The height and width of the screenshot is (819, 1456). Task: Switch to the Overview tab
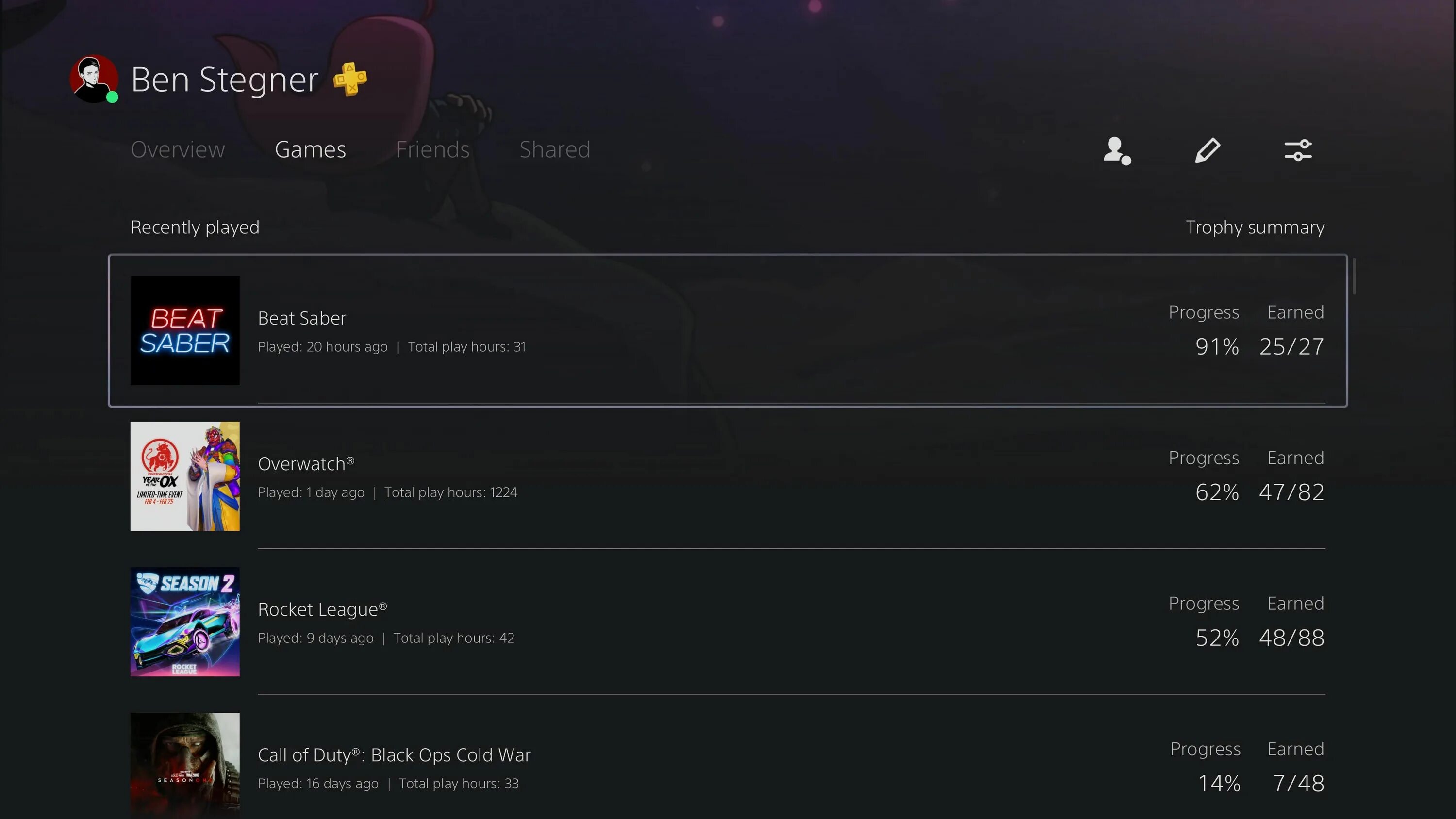click(177, 150)
